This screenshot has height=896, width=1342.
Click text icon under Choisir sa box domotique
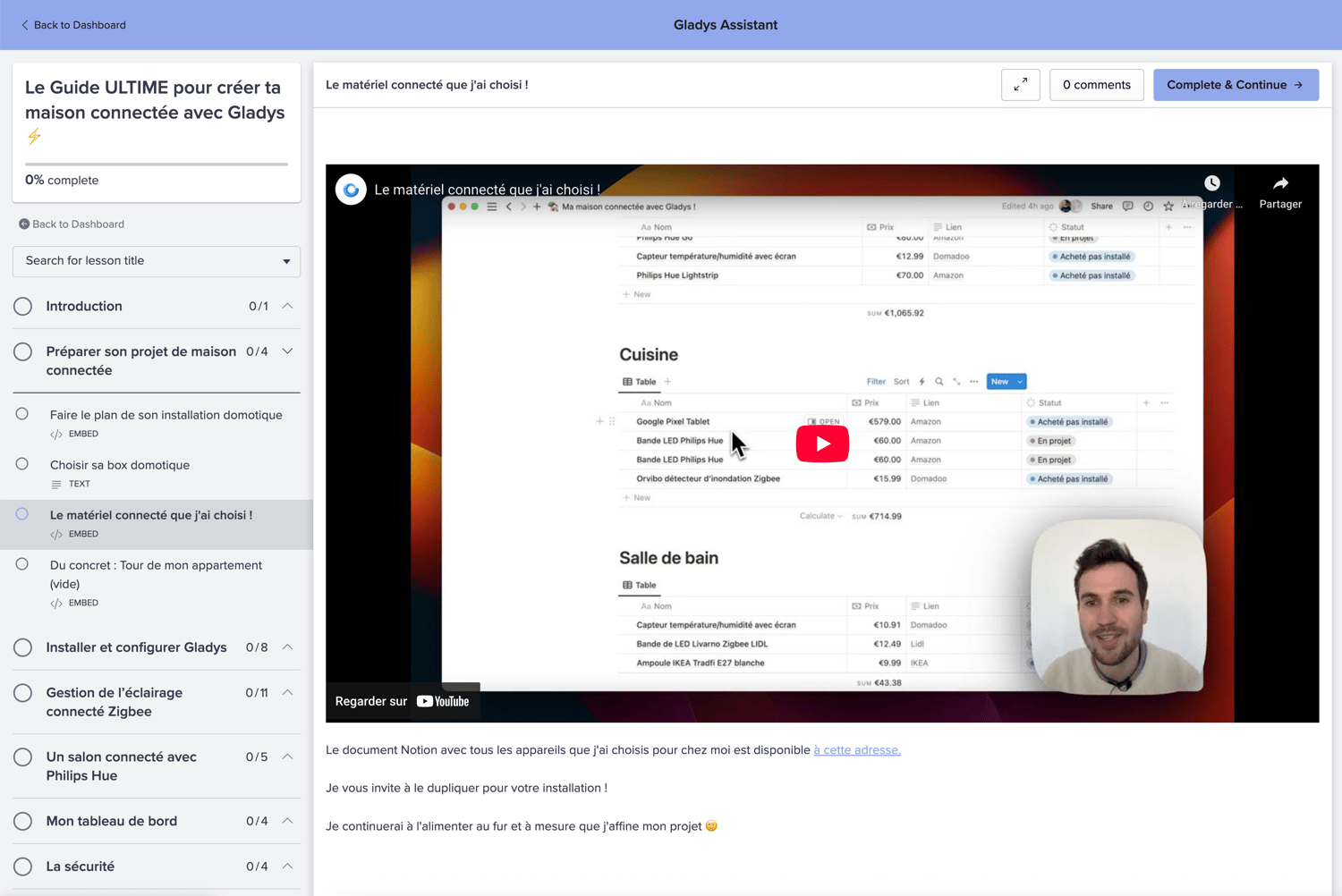(56, 485)
